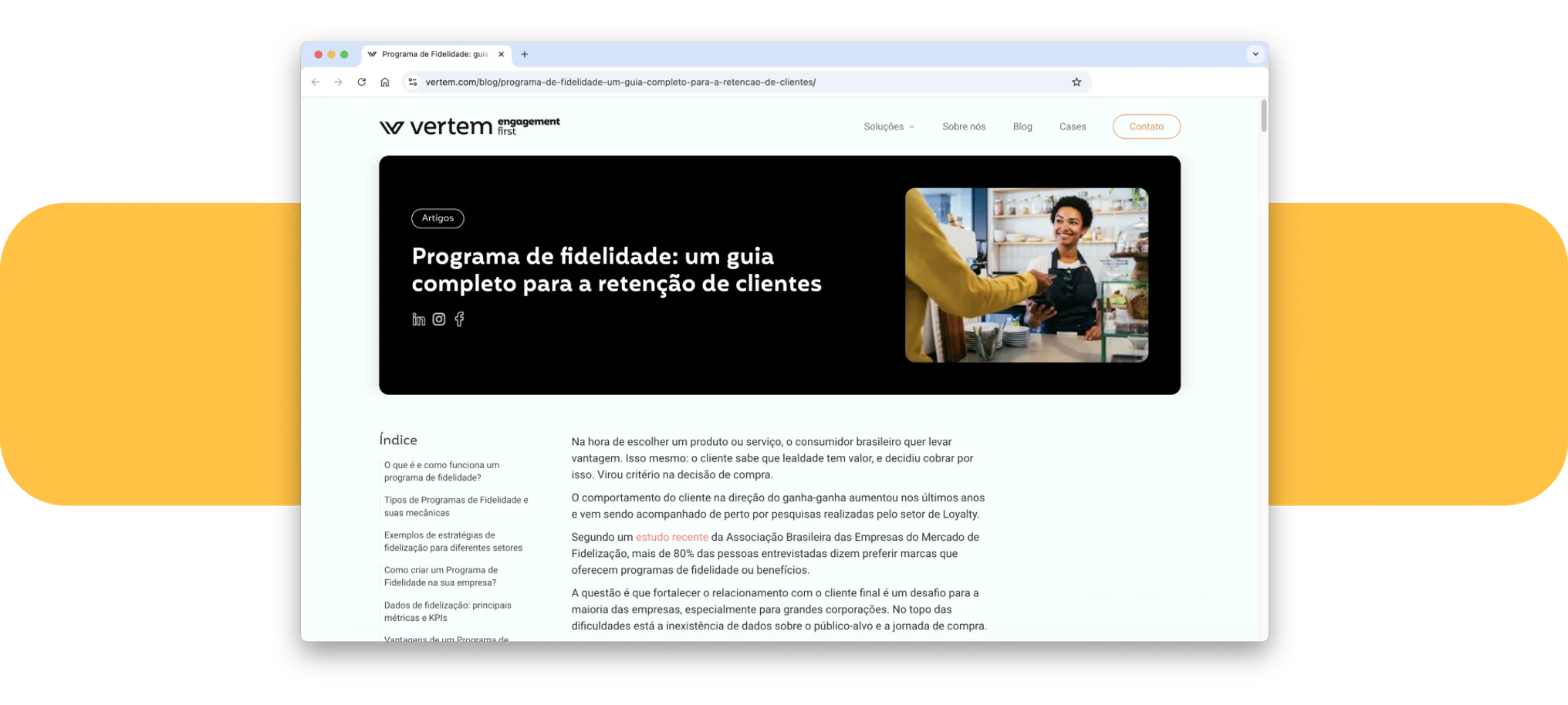Share article via Facebook icon
This screenshot has width=1568, height=705.
tap(460, 319)
